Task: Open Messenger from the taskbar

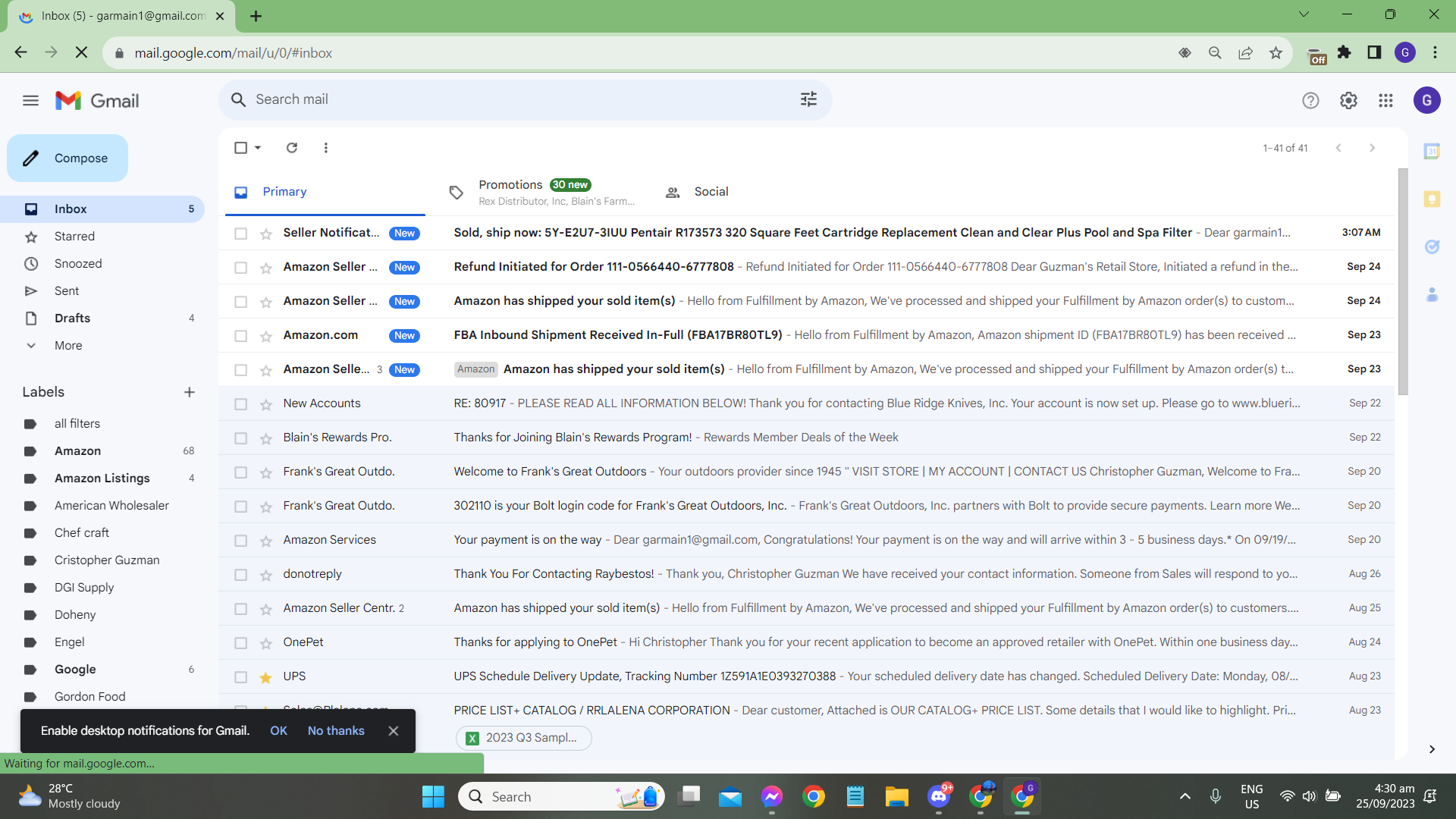Action: pyautogui.click(x=772, y=797)
